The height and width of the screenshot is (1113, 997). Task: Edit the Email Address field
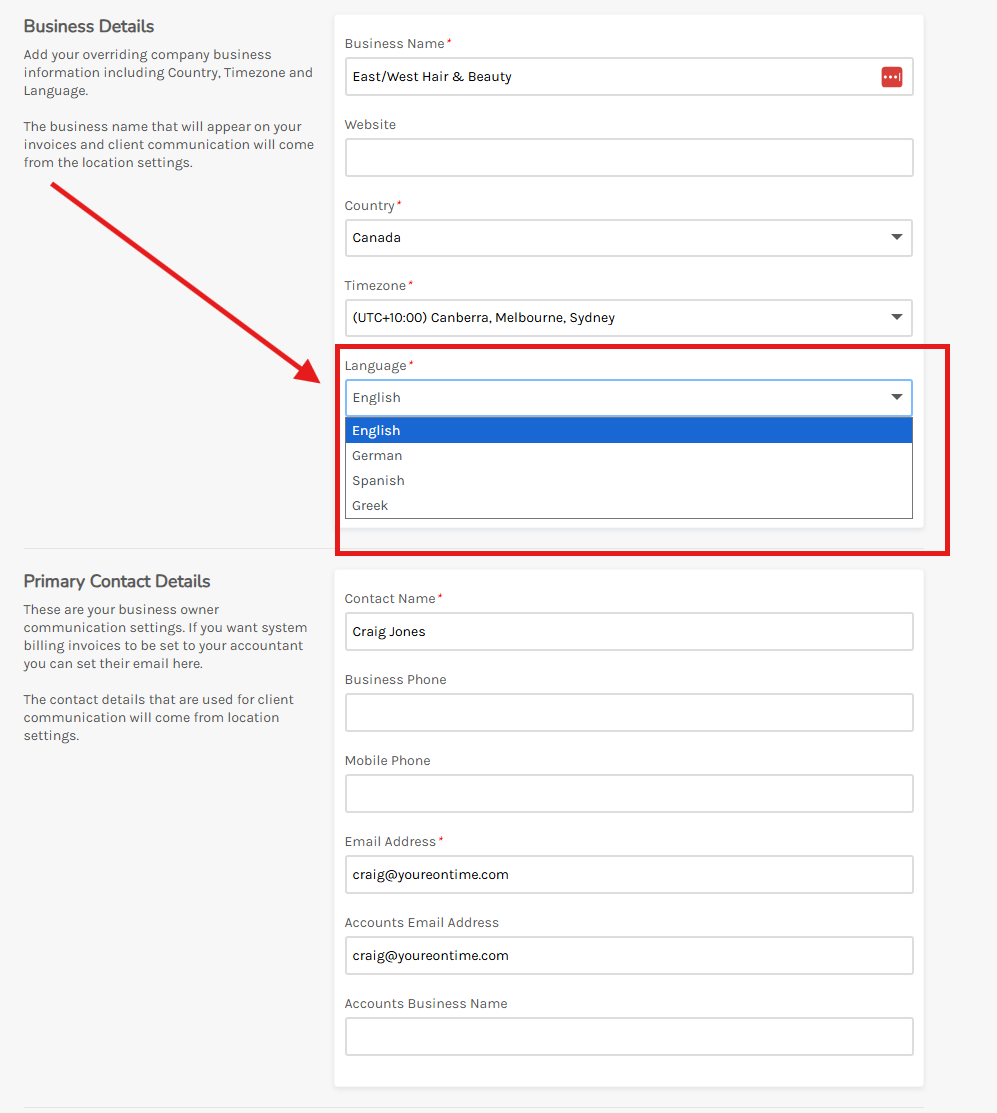click(x=629, y=874)
